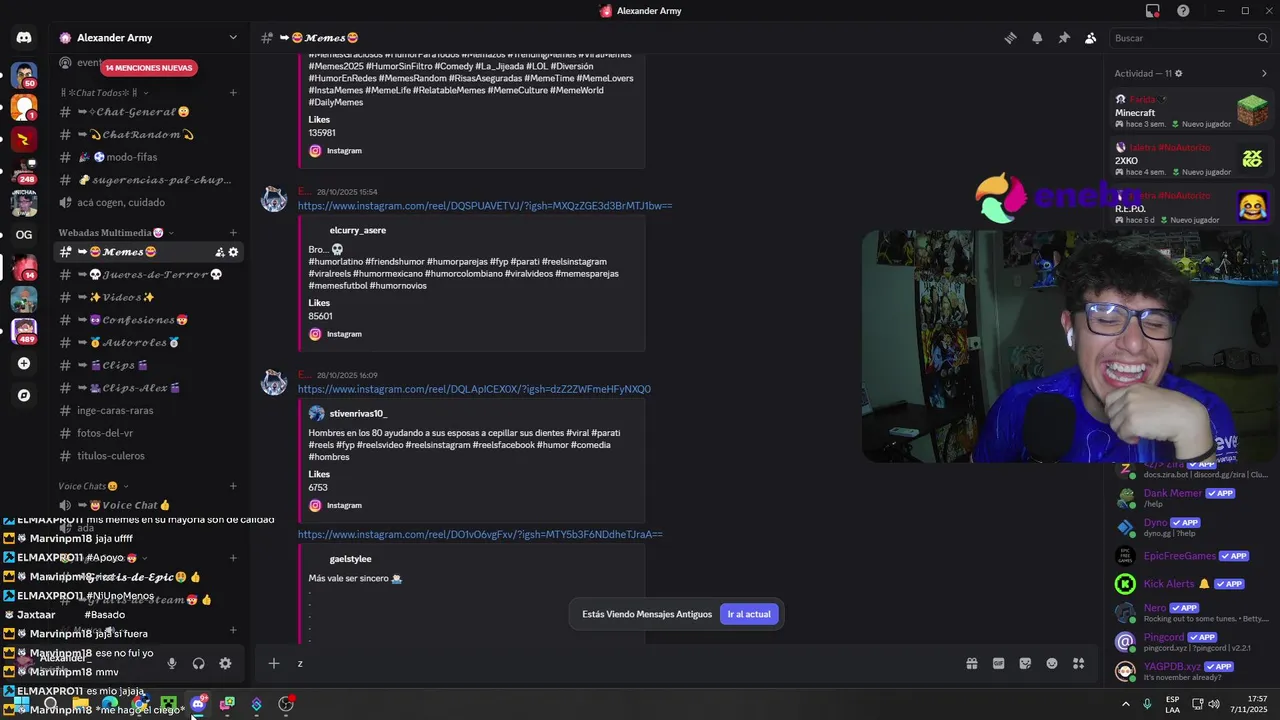Viewport: 1280px width, 720px height.
Task: Open edit channel gear for Memes channel
Action: [x=233, y=252]
